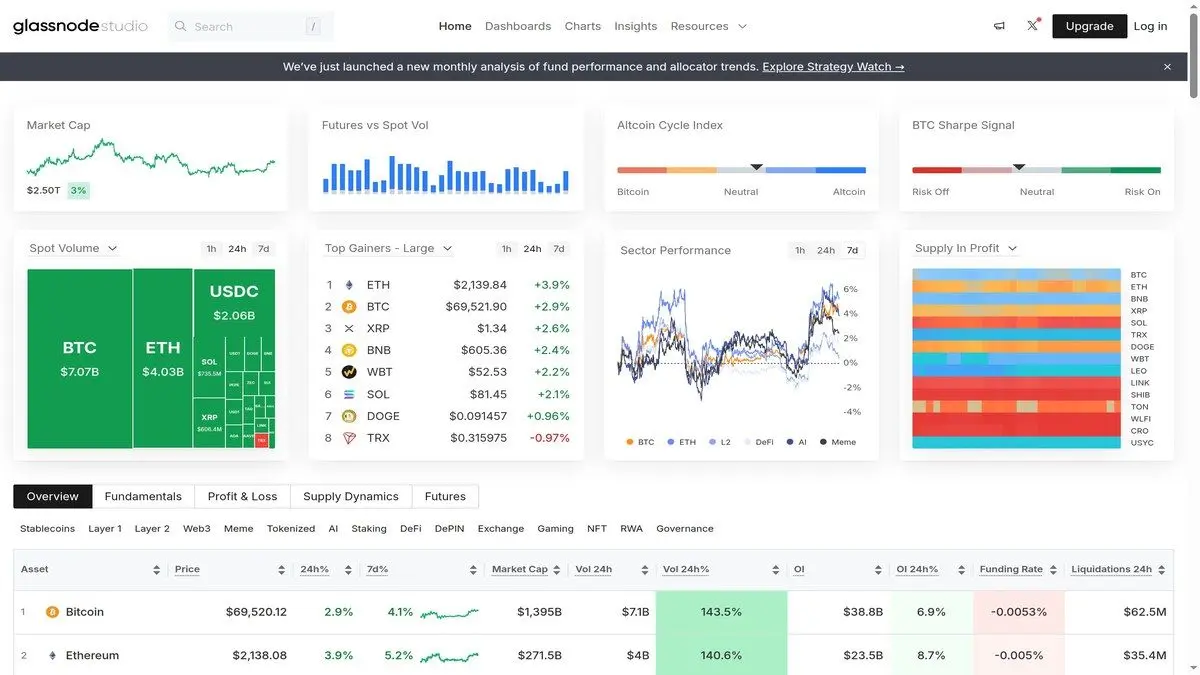This screenshot has height=675, width=1200.
Task: Filter assets by Stablecoins category
Action: pyautogui.click(x=47, y=529)
